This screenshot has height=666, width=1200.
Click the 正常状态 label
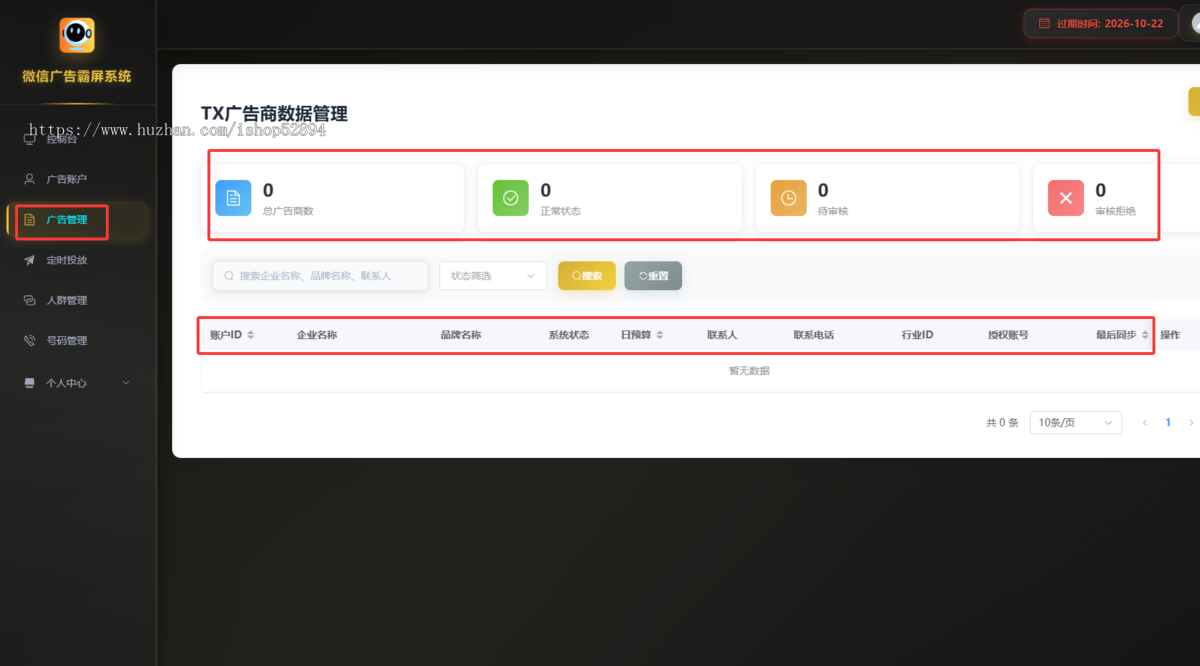(x=561, y=211)
